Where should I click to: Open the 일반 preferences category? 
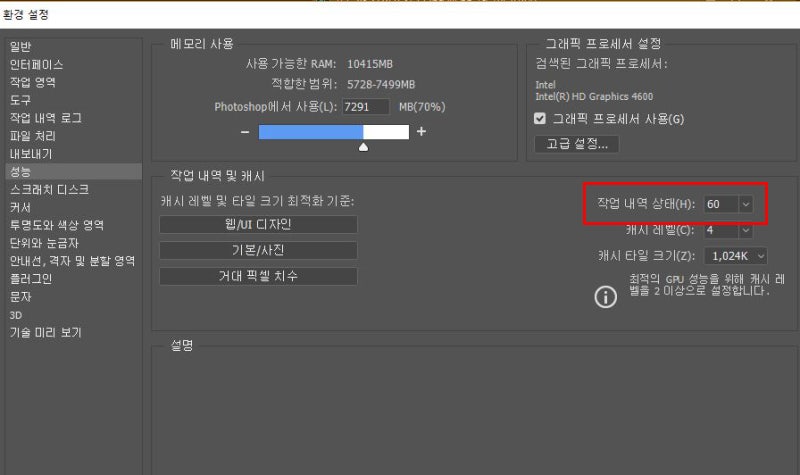point(20,46)
